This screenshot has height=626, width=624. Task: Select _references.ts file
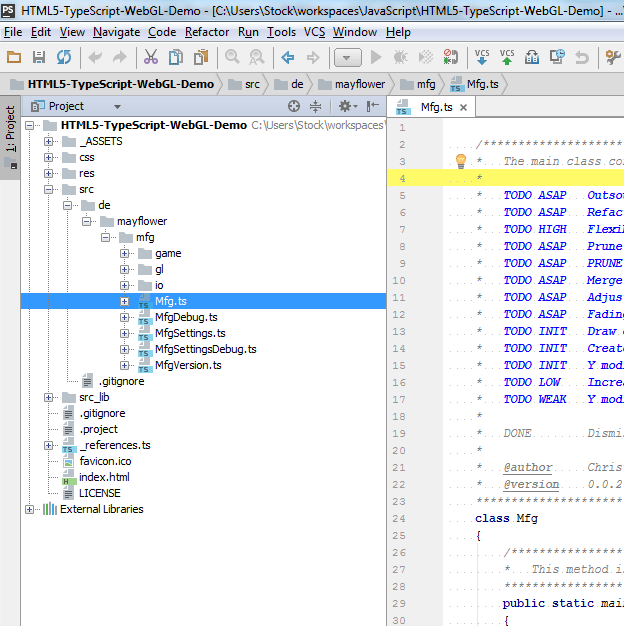(115, 445)
